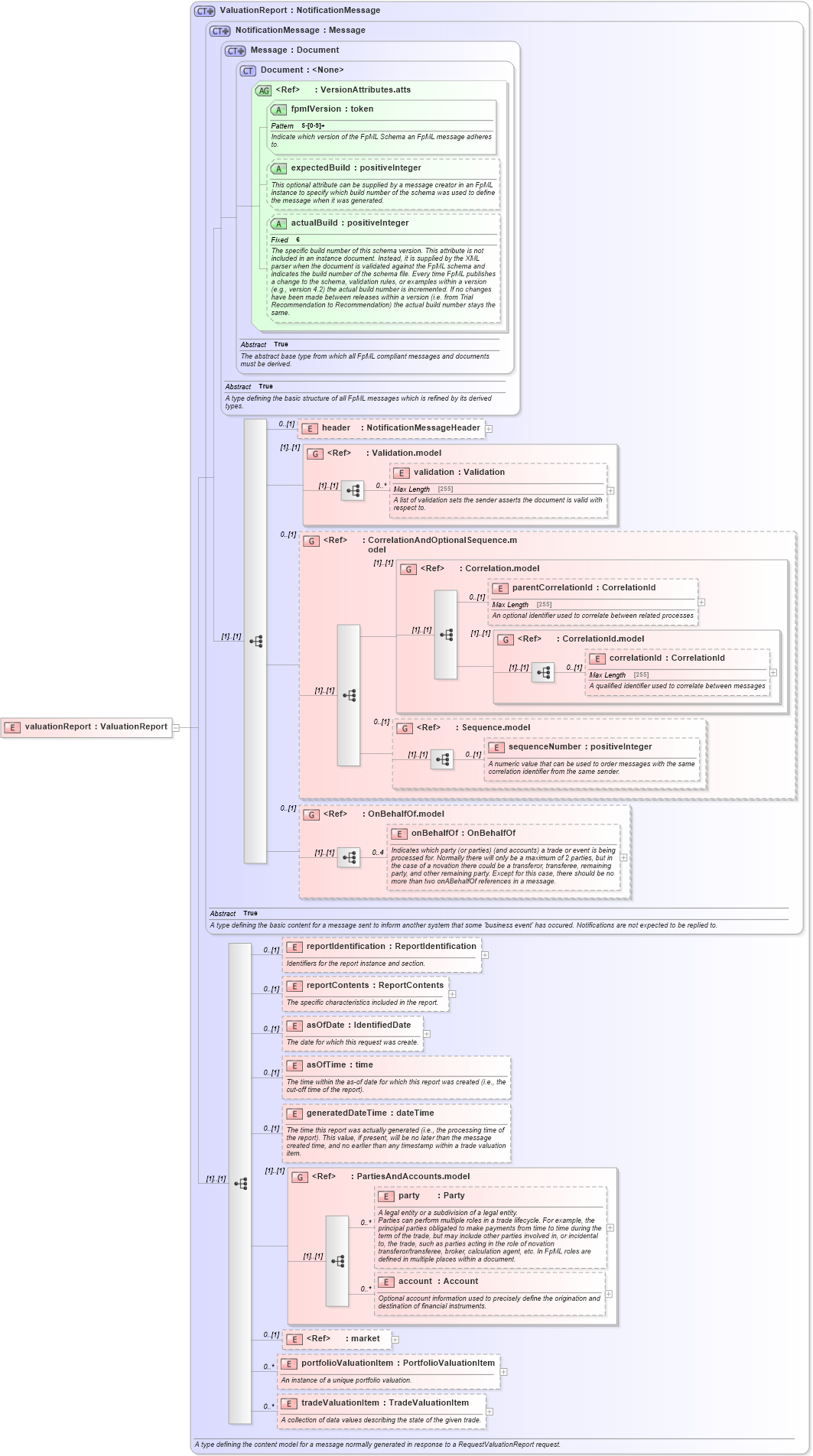Screen dimensions: 813x1456
Task: Expand the tradeValuationItem node
Action: [489, 1412]
